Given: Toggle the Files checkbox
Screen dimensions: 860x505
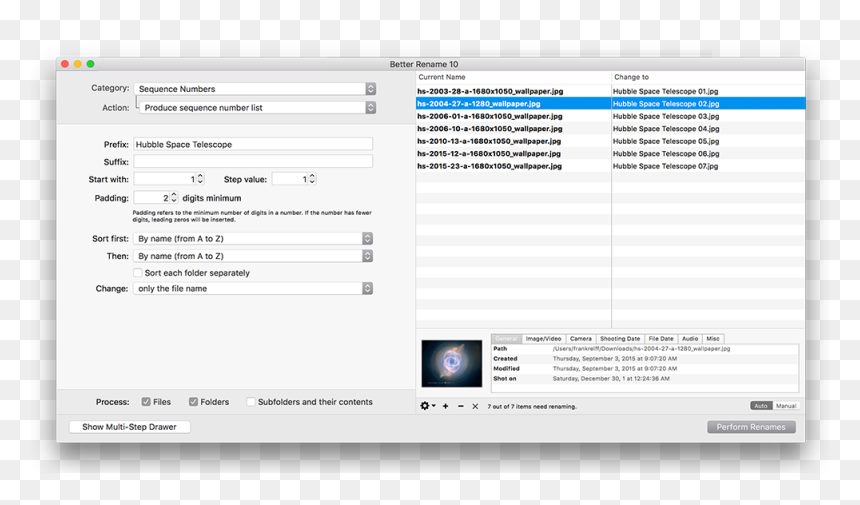Looking at the screenshot, I should pyautogui.click(x=146, y=402).
